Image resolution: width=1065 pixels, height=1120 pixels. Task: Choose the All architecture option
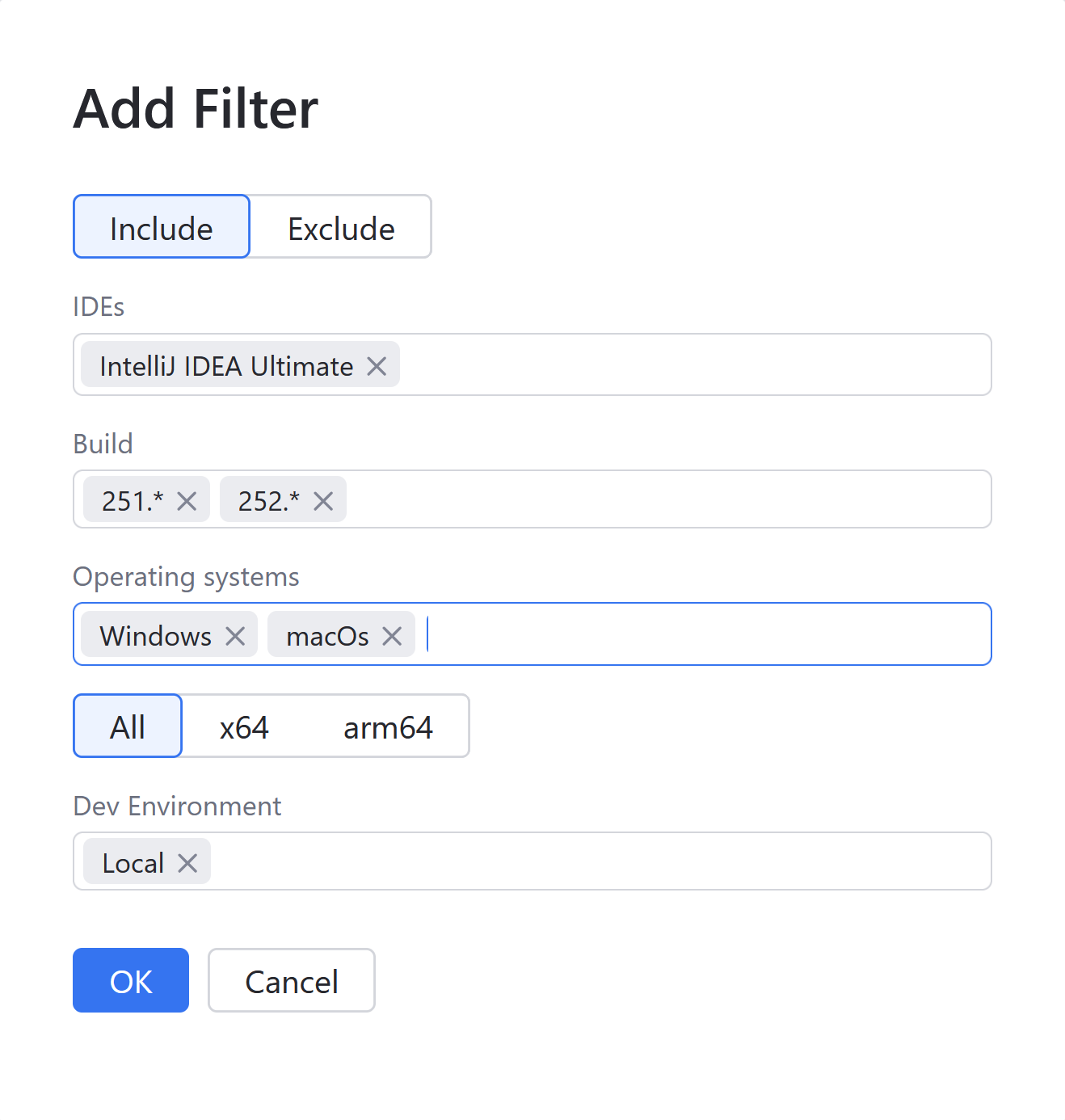(x=127, y=726)
